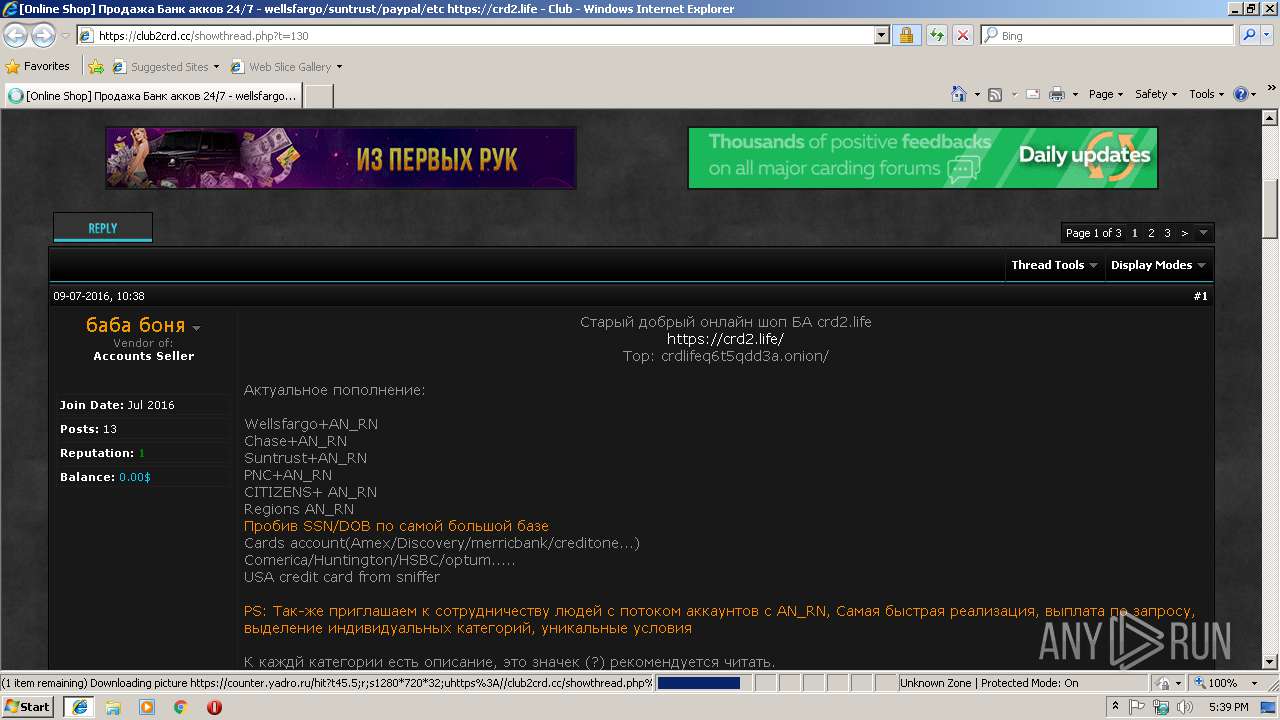1280x720 pixels.
Task: Open the search provider dropdown arrow
Action: coord(1267,35)
